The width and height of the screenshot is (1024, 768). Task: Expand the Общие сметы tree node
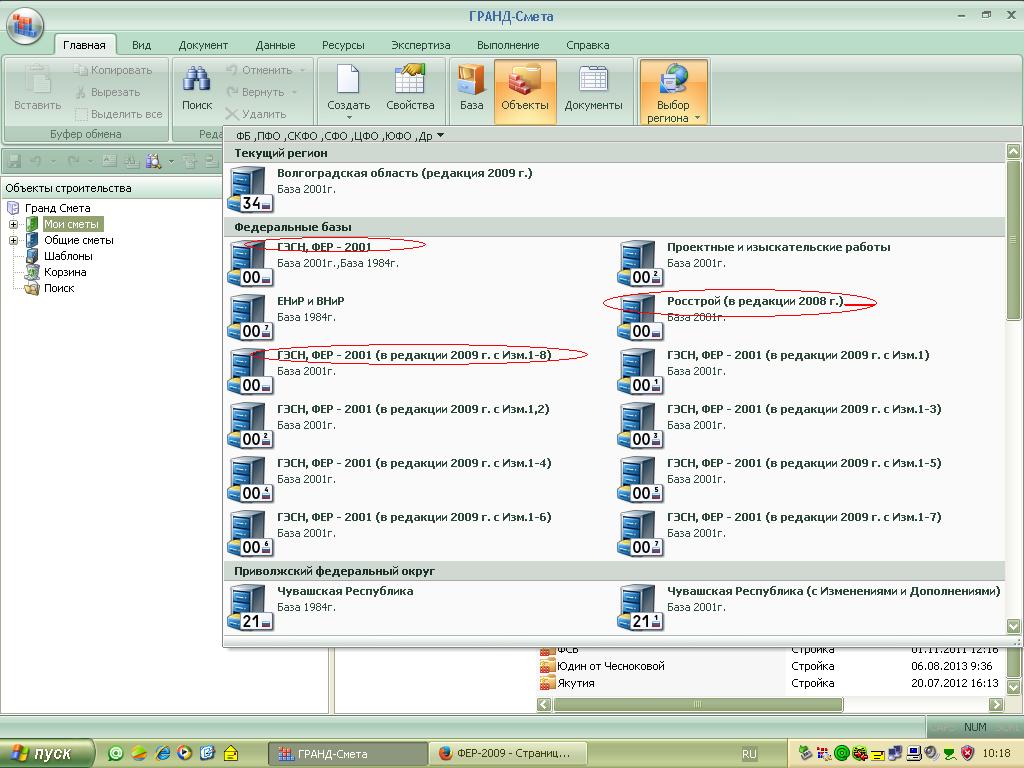13,240
